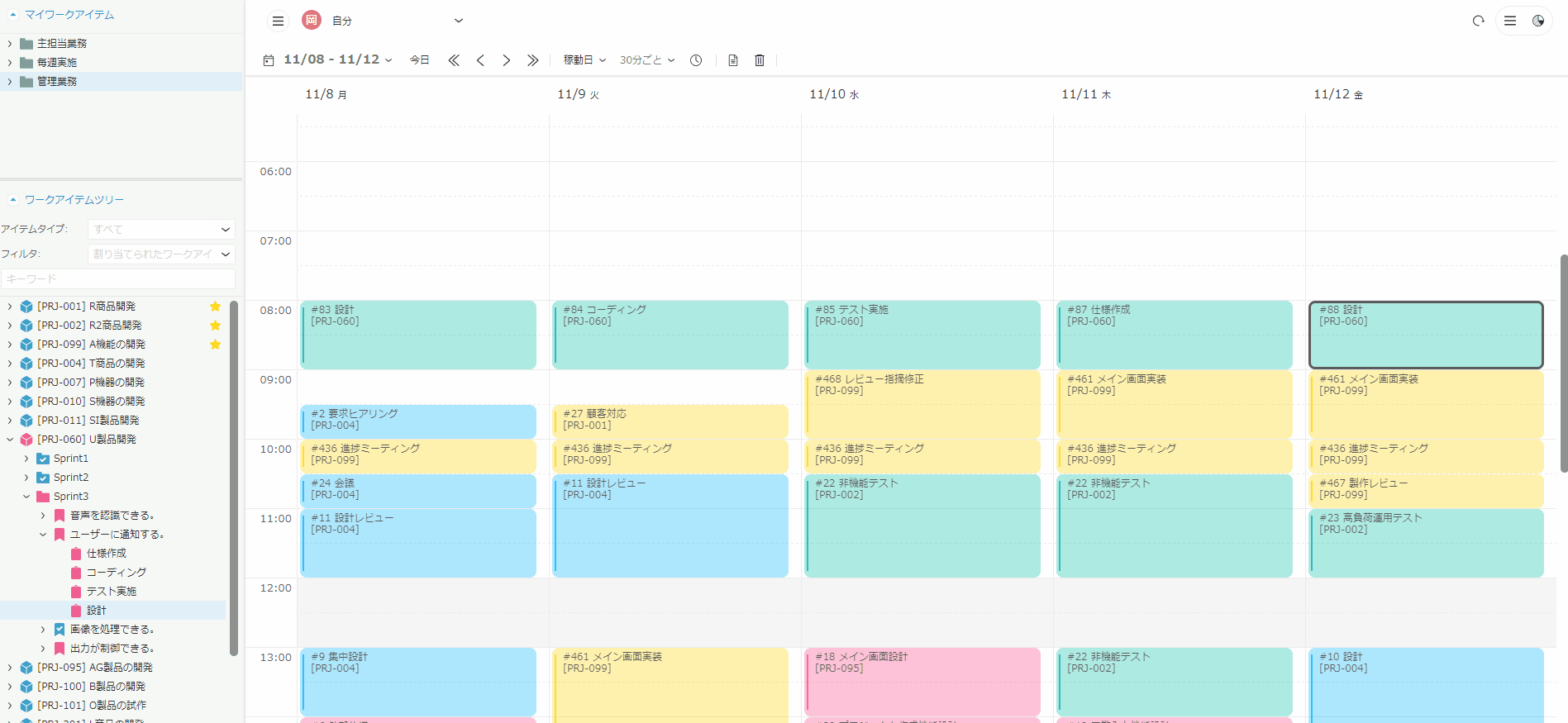This screenshot has height=723, width=1568.
Task: Toggle favorite star on PRJ-002 R2商品開発
Action: (x=215, y=326)
